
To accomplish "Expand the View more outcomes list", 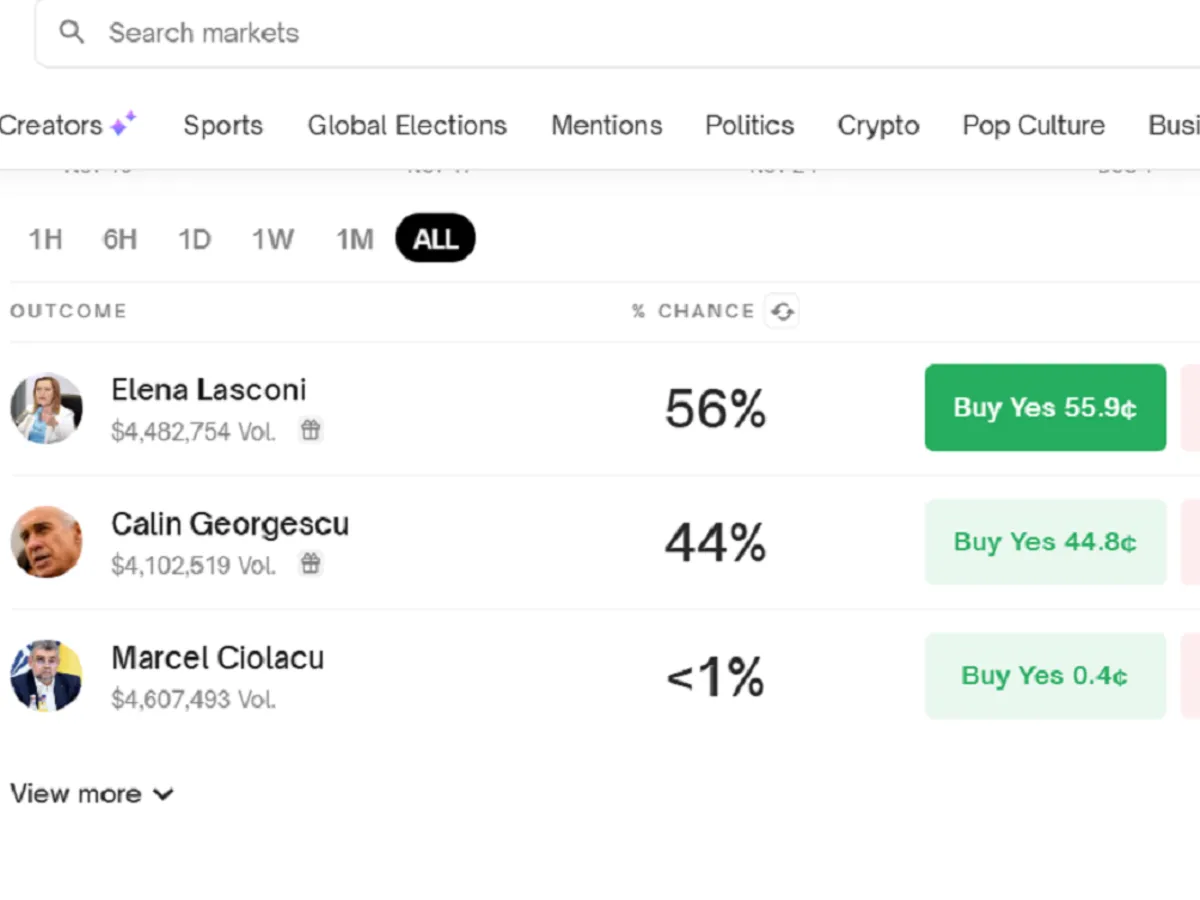I will (x=91, y=794).
